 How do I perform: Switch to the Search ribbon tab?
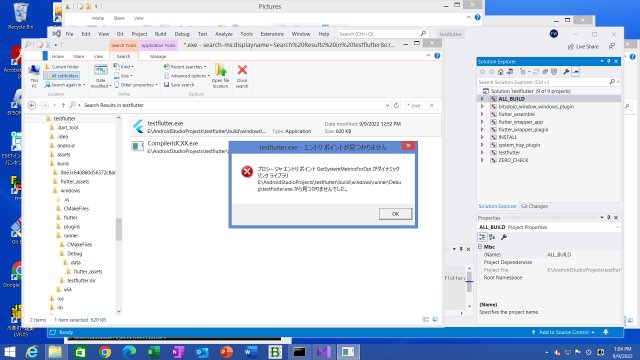(x=123, y=56)
